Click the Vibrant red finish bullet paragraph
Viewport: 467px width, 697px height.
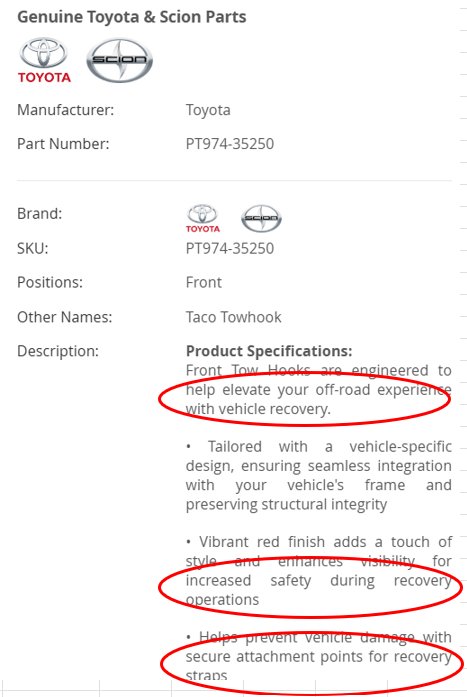[319, 571]
